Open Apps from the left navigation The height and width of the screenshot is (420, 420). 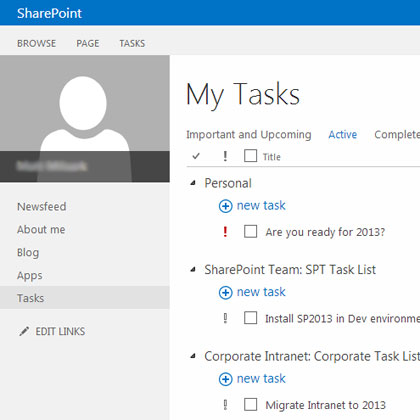click(x=30, y=276)
